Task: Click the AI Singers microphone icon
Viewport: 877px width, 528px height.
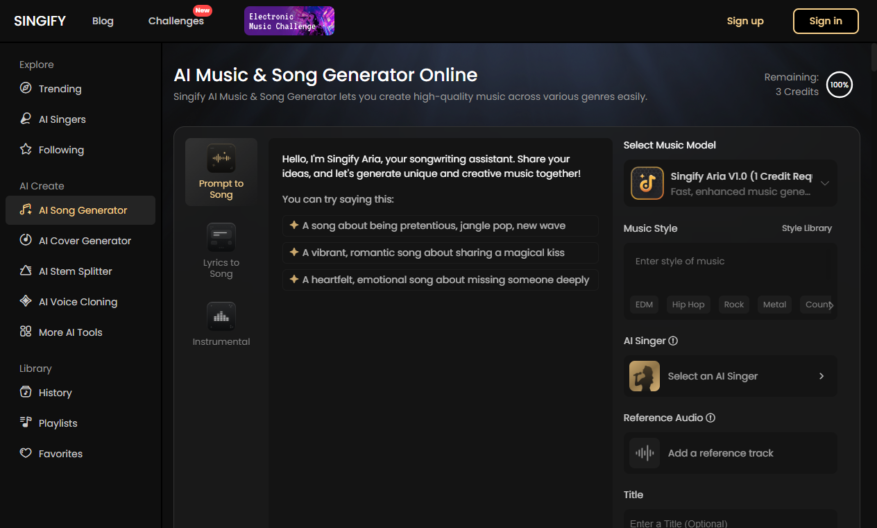Action: (x=26, y=119)
